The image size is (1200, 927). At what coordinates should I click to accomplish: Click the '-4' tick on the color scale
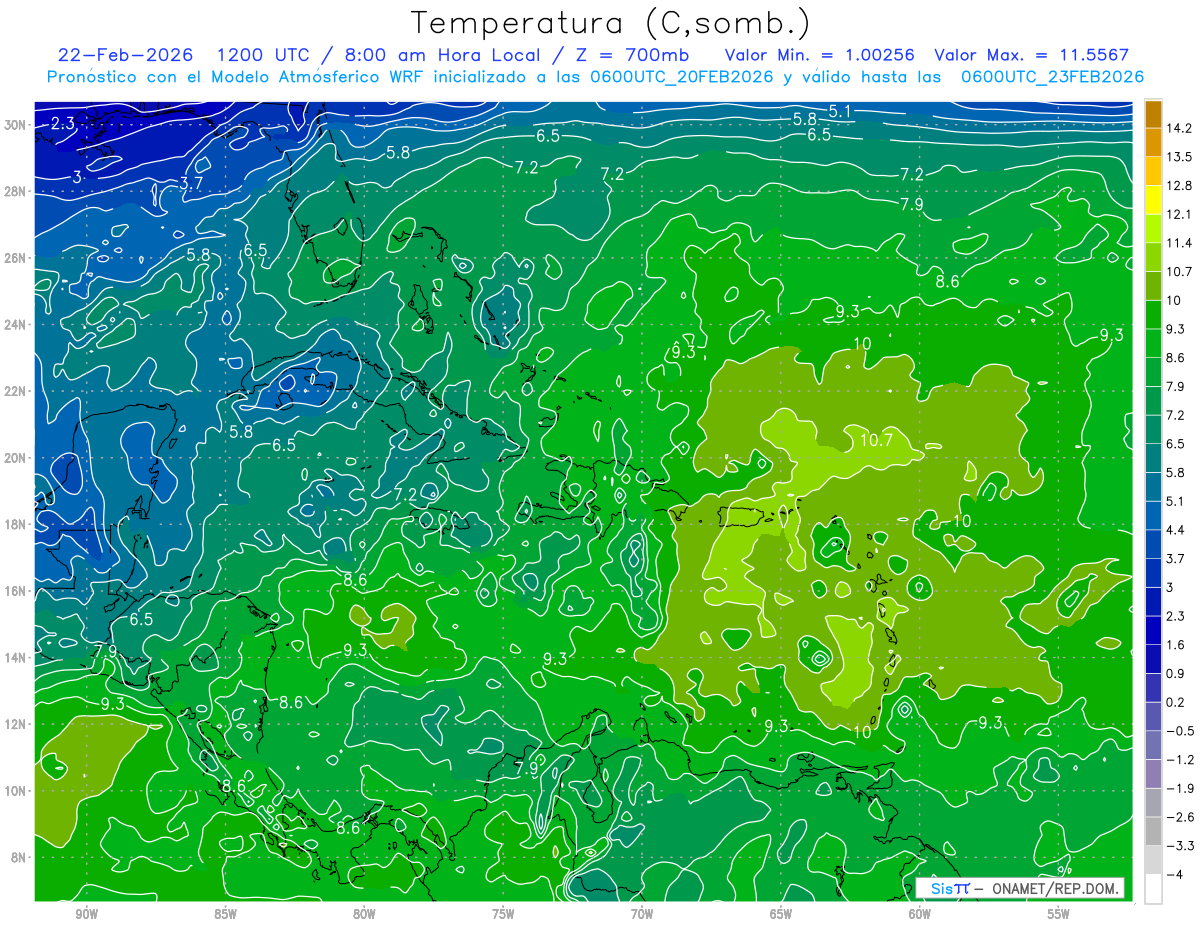pos(1173,875)
